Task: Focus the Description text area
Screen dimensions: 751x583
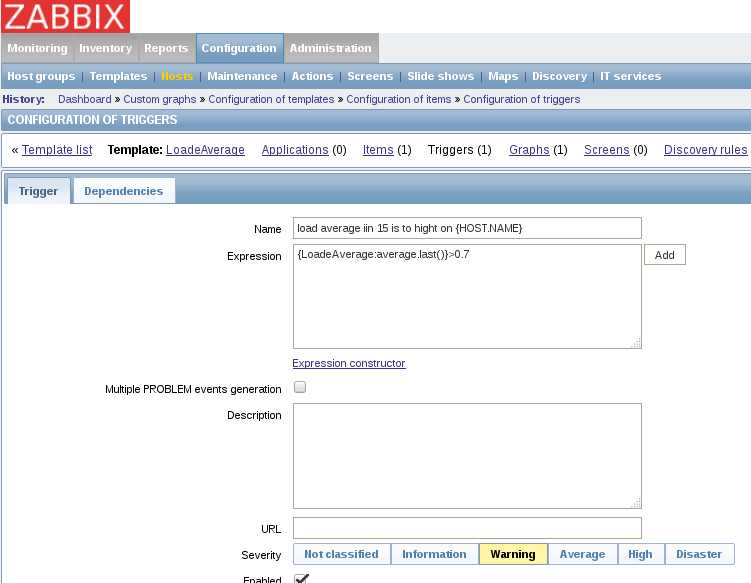Action: 467,456
